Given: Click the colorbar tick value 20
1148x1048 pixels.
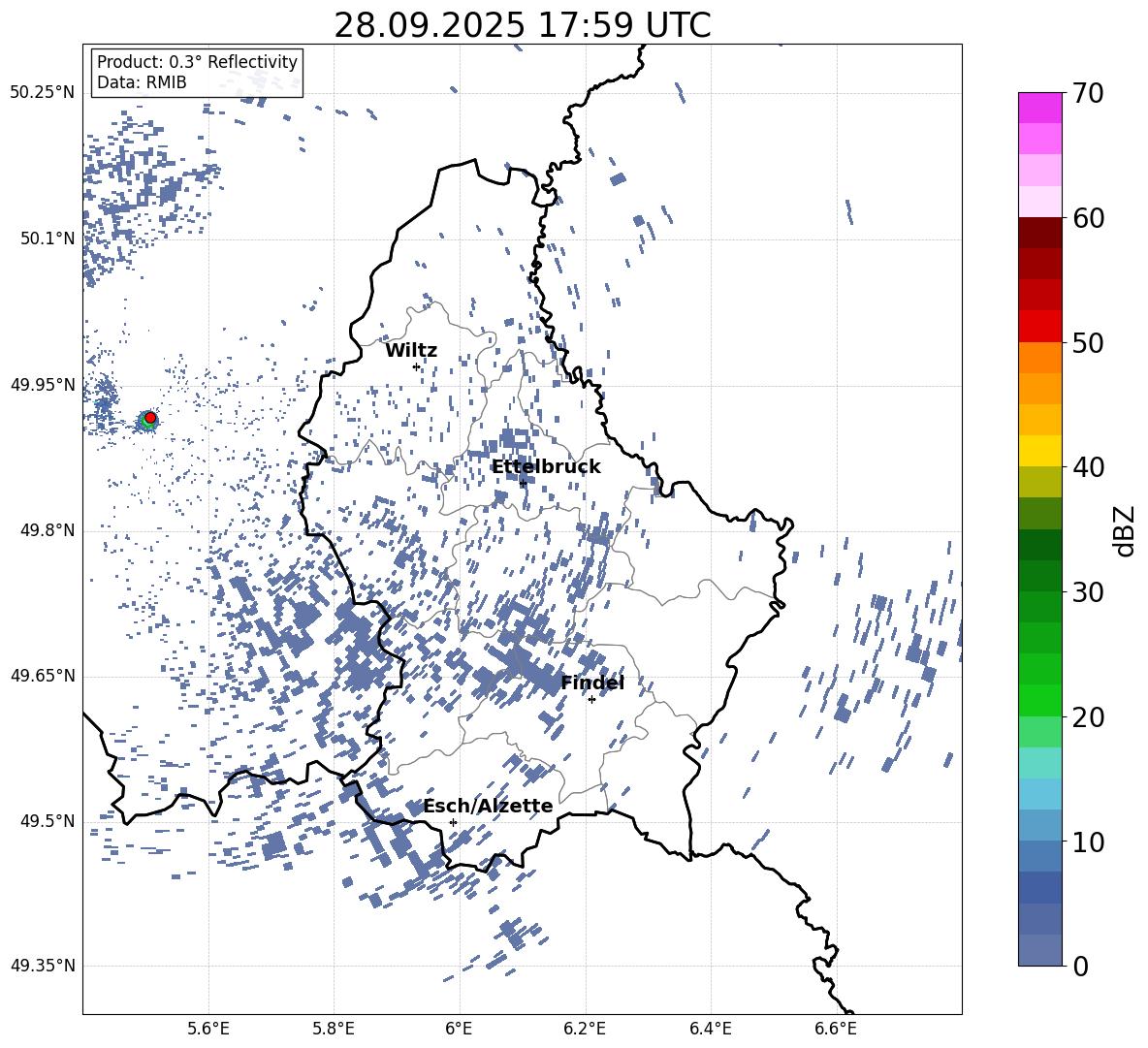Looking at the screenshot, I should pyautogui.click(x=1088, y=716).
